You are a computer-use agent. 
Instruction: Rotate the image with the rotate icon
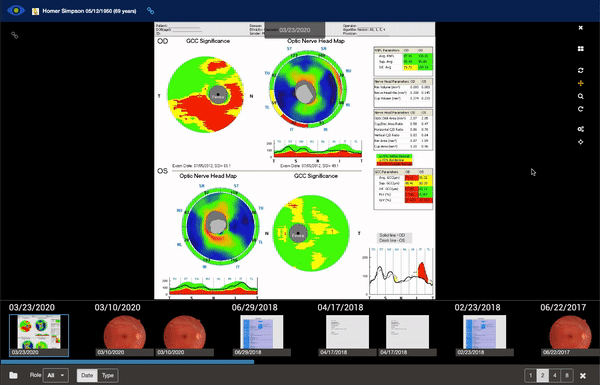click(x=580, y=109)
